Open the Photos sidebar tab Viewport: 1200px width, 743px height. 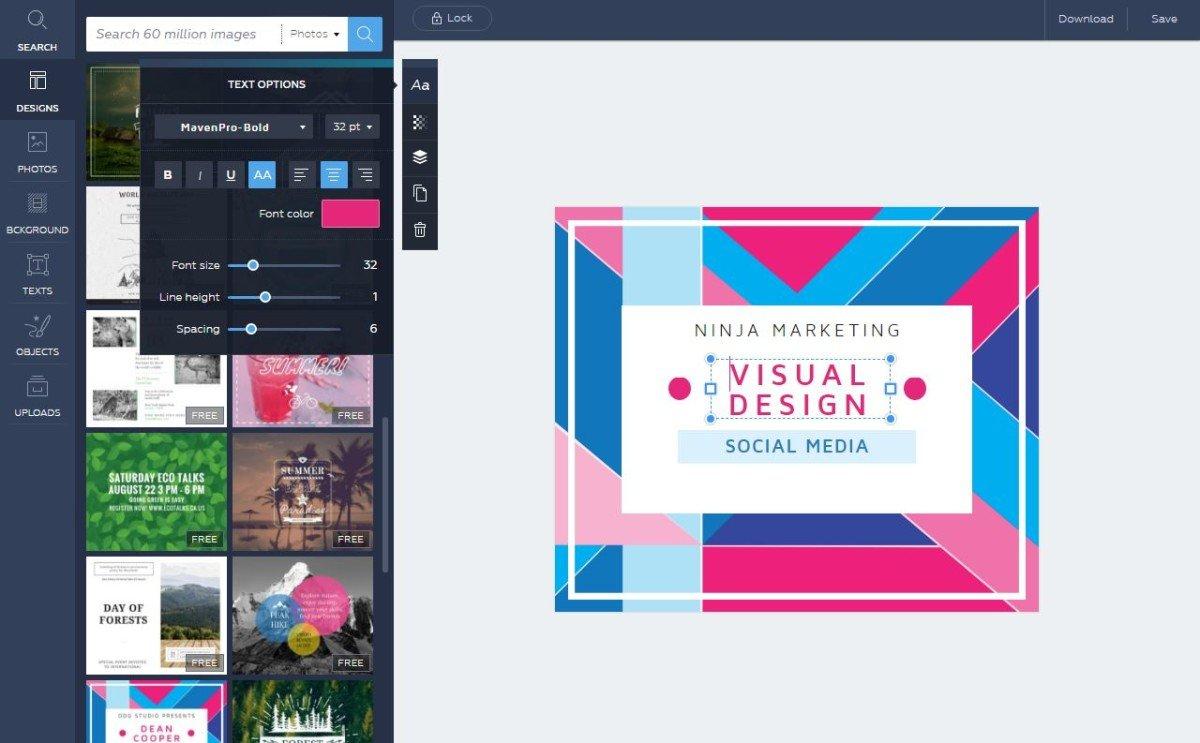tap(37, 152)
